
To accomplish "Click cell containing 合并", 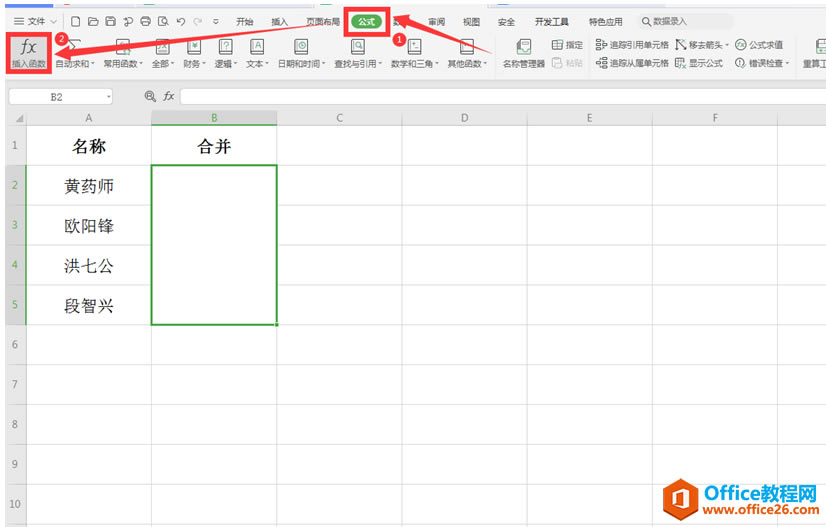I will [214, 145].
